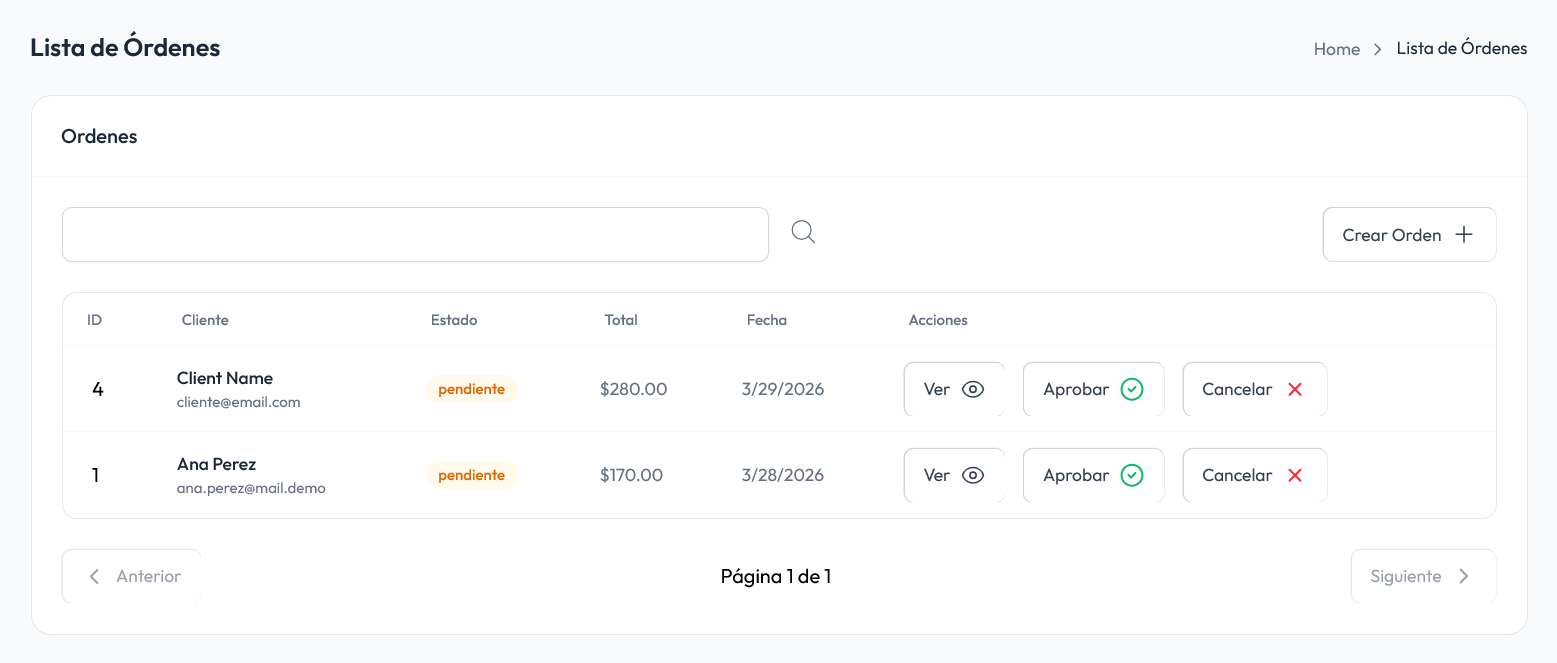Advance to next page with Siguiente
Screen dimensions: 1557x663
tap(1422, 577)
